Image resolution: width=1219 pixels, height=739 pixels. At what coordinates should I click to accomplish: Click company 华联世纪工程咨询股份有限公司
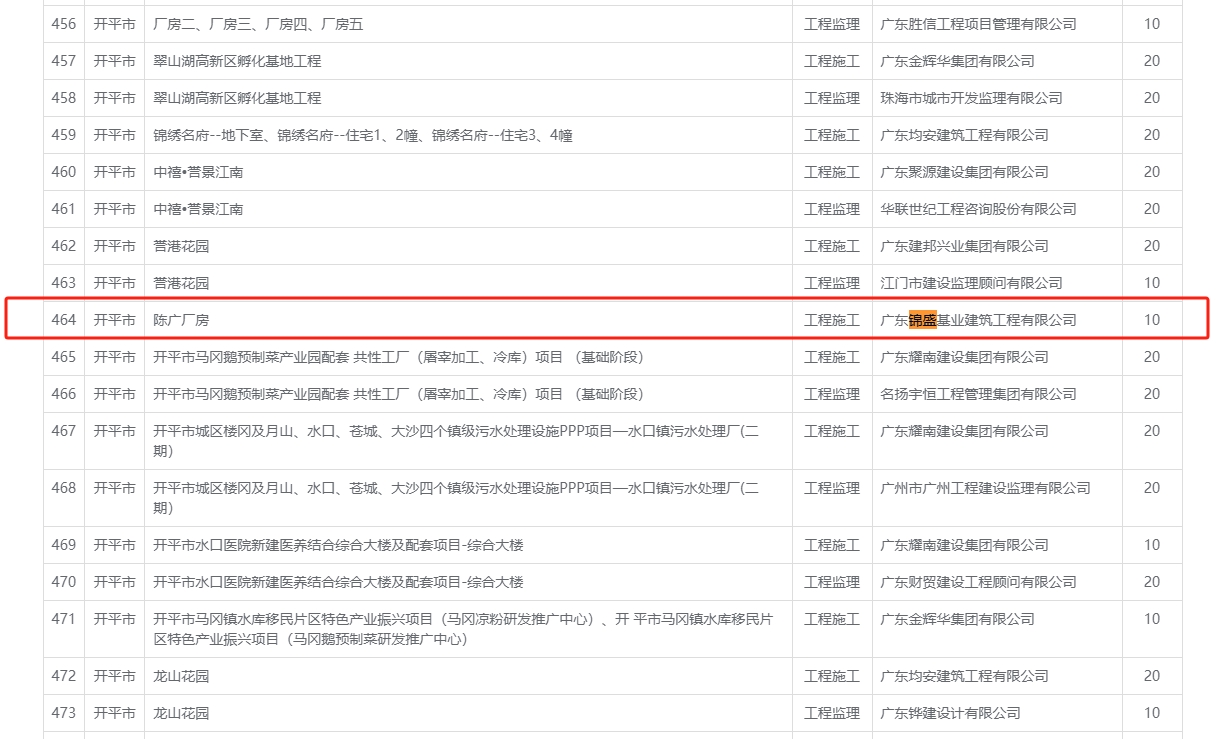(978, 209)
